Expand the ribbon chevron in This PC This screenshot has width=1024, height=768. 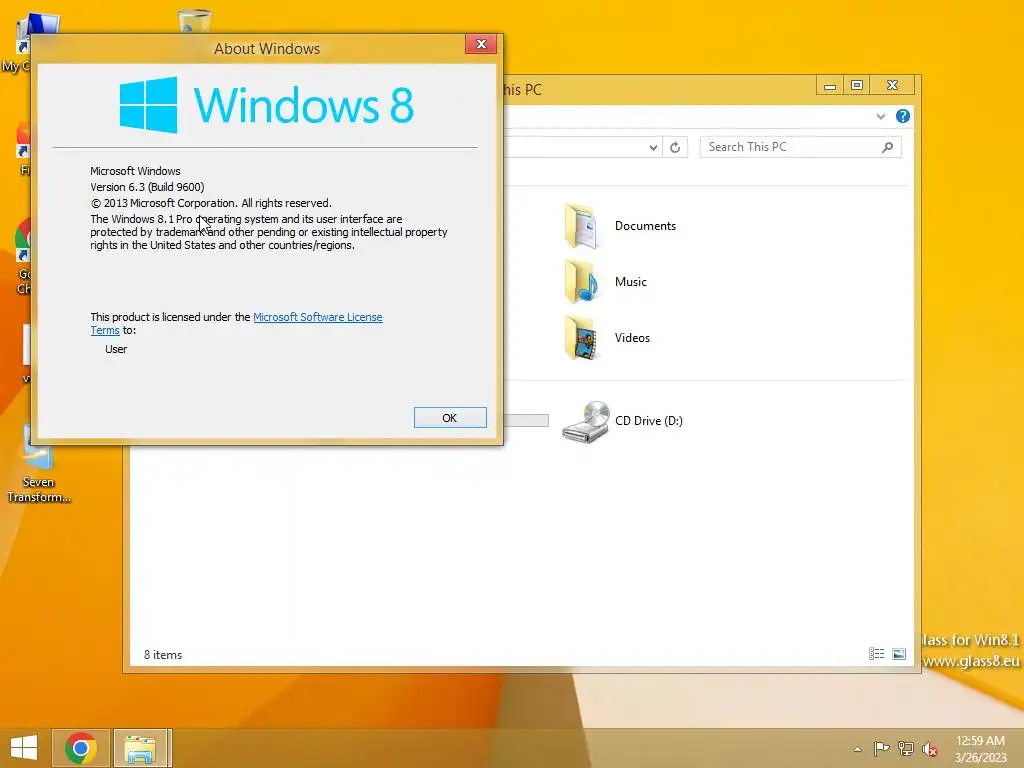(880, 116)
